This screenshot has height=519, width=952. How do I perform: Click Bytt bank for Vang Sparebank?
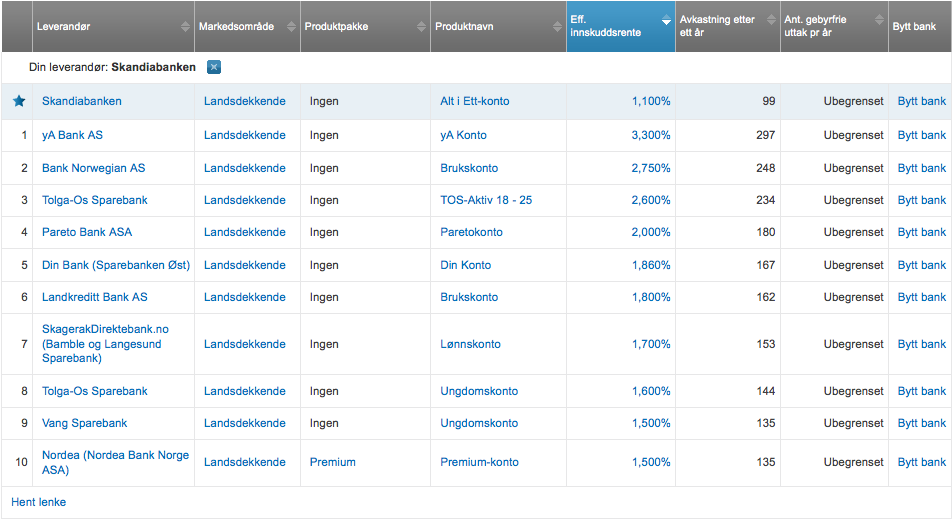click(x=922, y=423)
